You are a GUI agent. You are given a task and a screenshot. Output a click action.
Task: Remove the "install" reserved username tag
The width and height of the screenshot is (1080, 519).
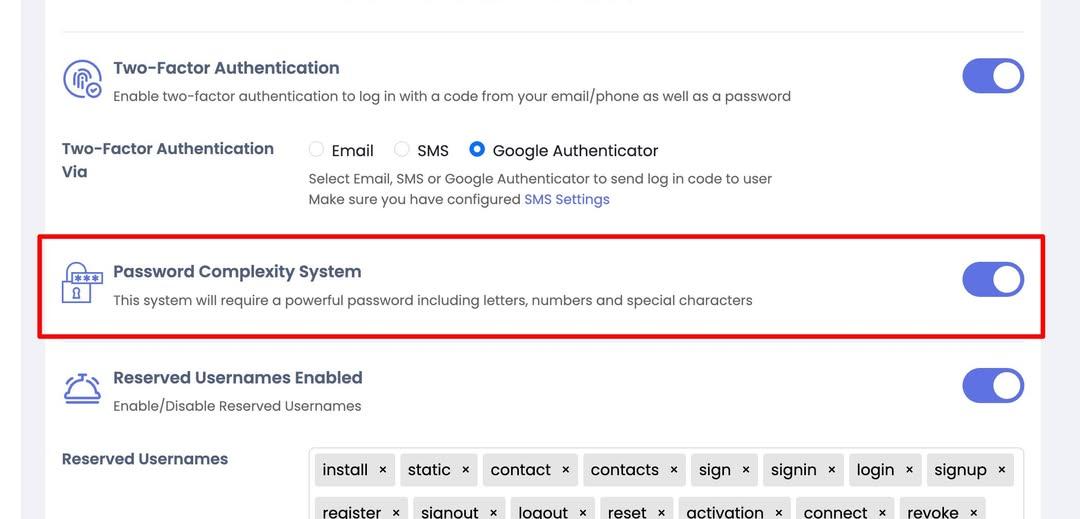[x=383, y=470]
